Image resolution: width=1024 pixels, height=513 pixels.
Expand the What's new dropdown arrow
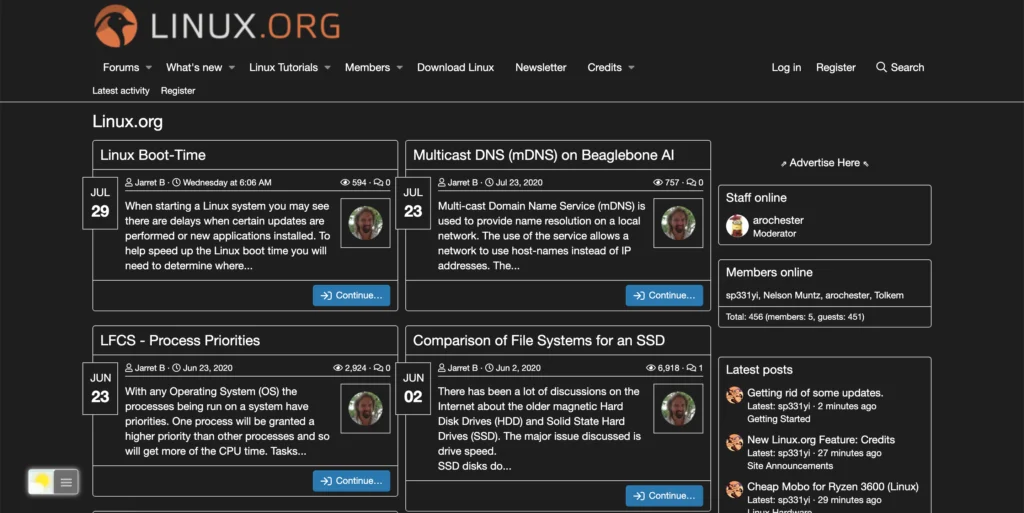click(x=232, y=68)
